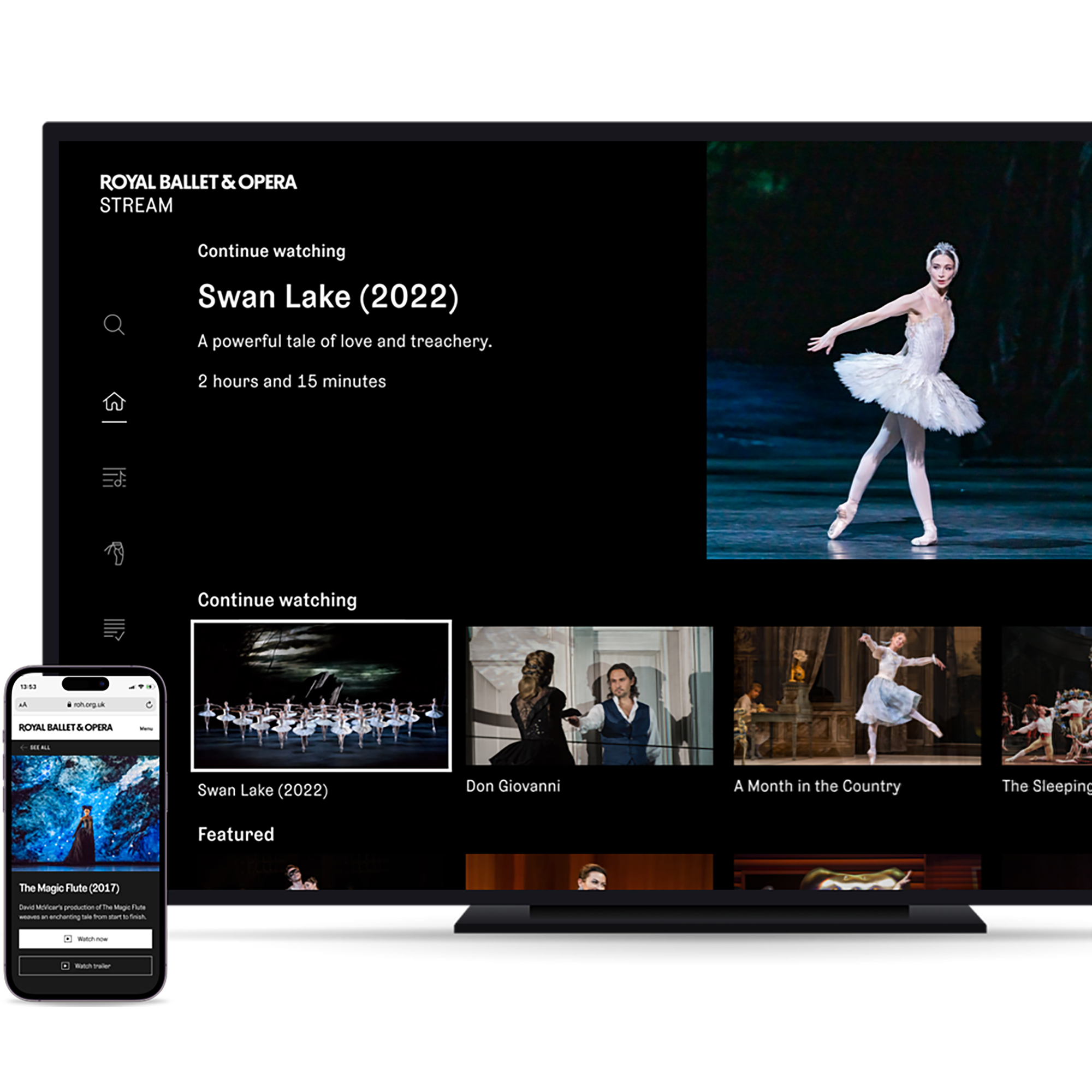
Task: Tap the AA text size icon in Safari
Action: [x=23, y=705]
